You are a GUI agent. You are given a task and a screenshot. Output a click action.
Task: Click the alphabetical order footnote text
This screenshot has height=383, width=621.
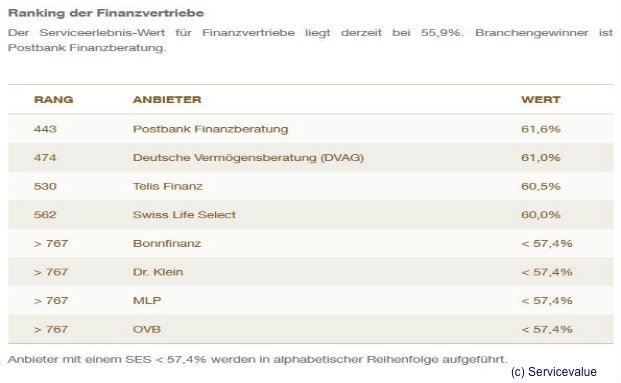pyautogui.click(x=257, y=360)
